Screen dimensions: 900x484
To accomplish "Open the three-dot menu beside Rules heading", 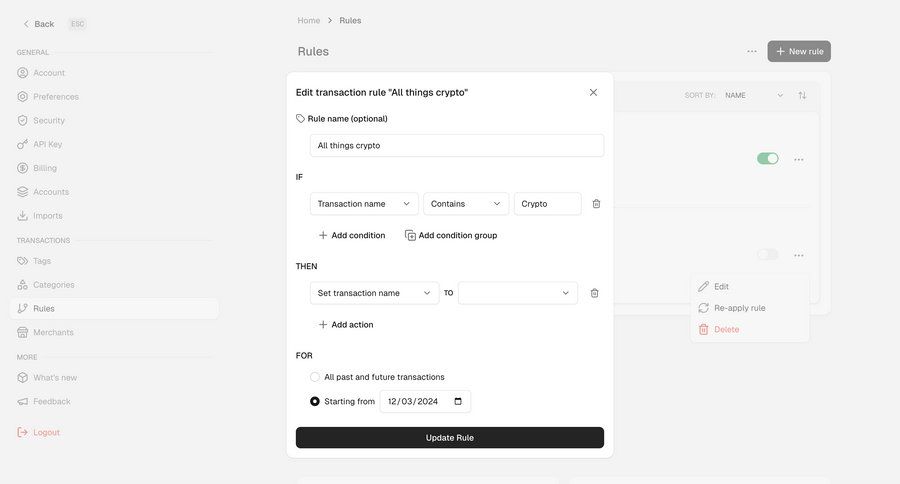I will pos(752,51).
